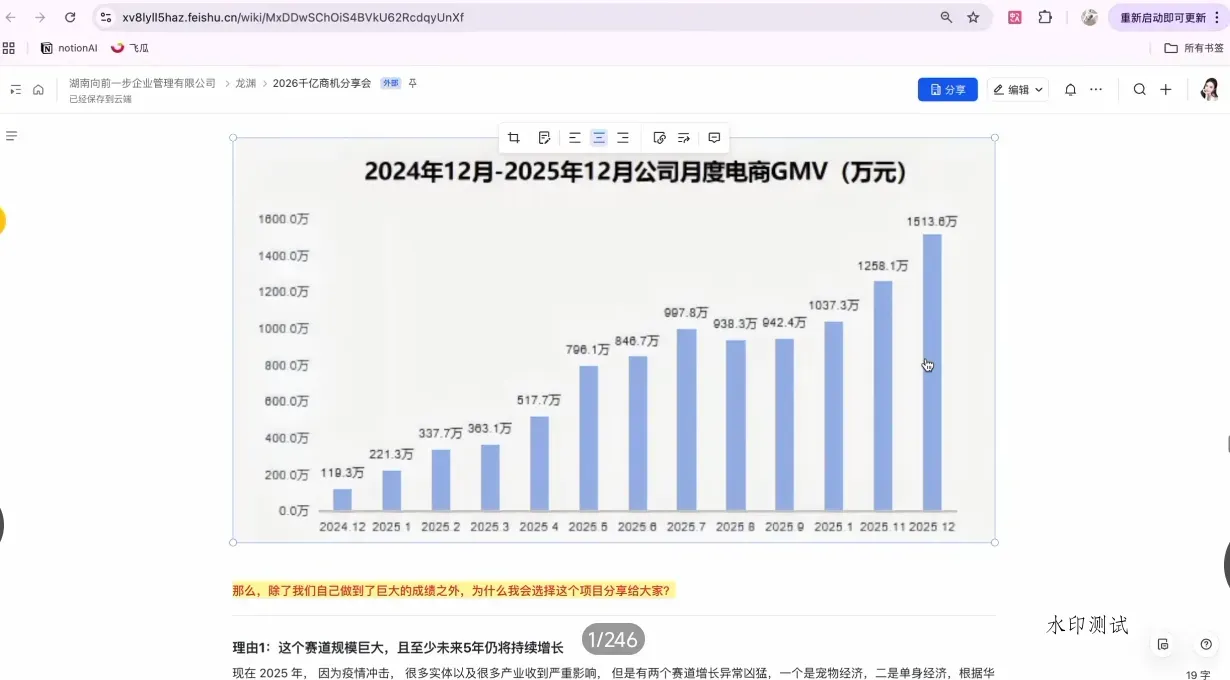Create new content with the plus icon

1165,89
